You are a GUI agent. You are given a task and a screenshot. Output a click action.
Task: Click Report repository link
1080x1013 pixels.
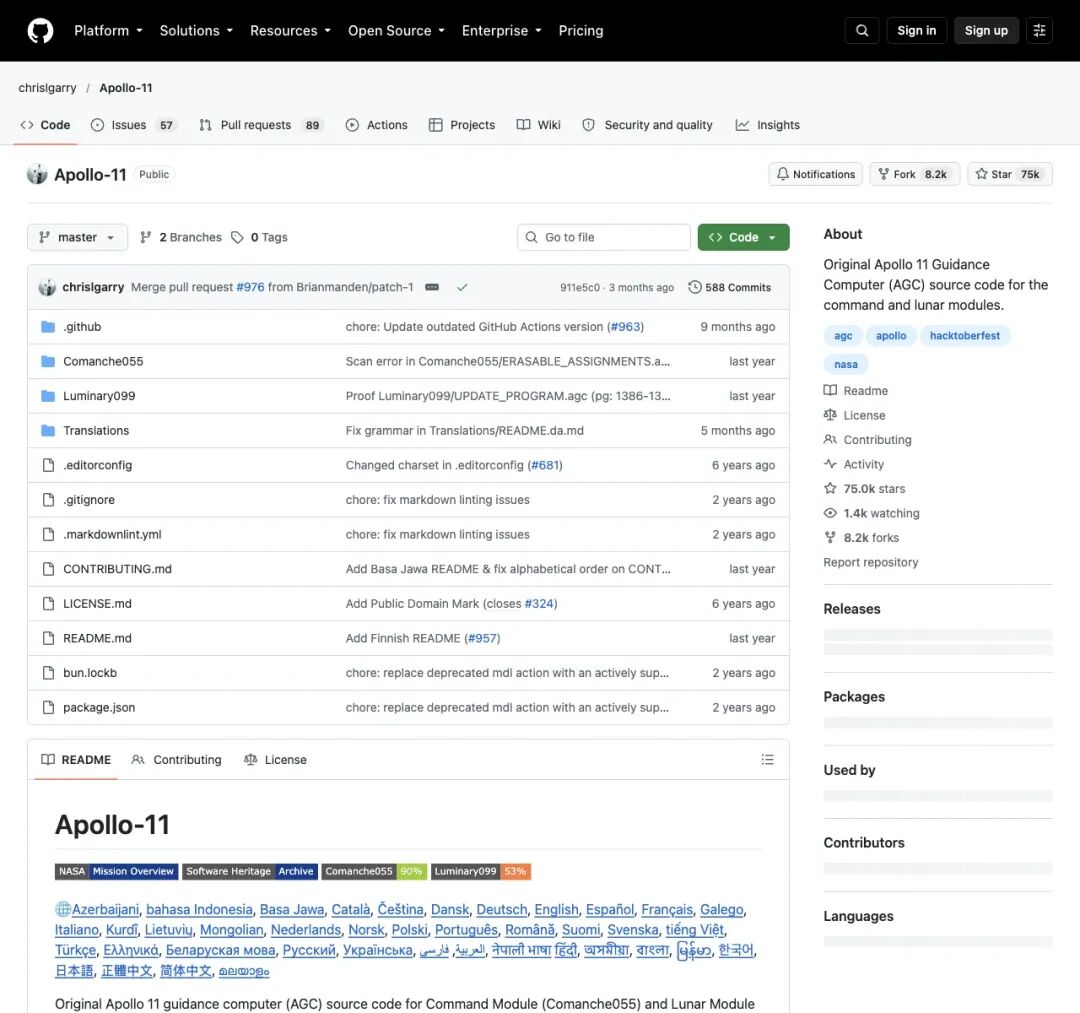pyautogui.click(x=871, y=562)
